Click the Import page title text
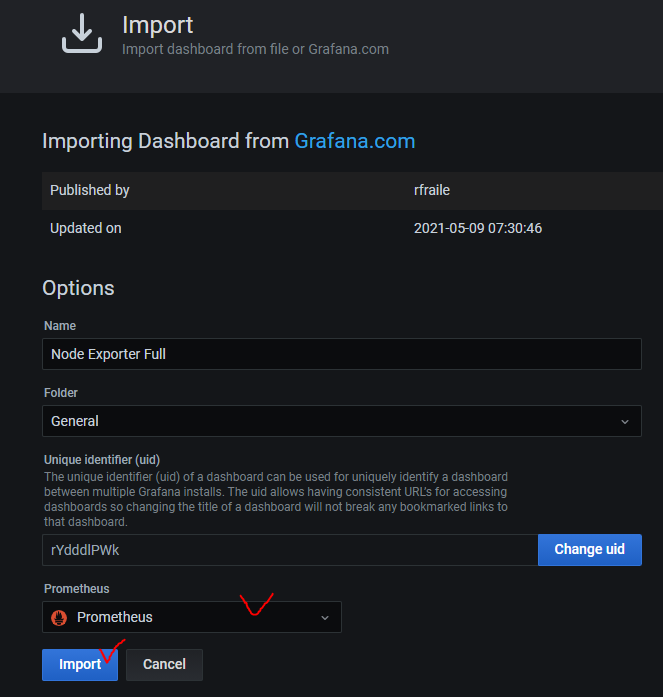 158,25
